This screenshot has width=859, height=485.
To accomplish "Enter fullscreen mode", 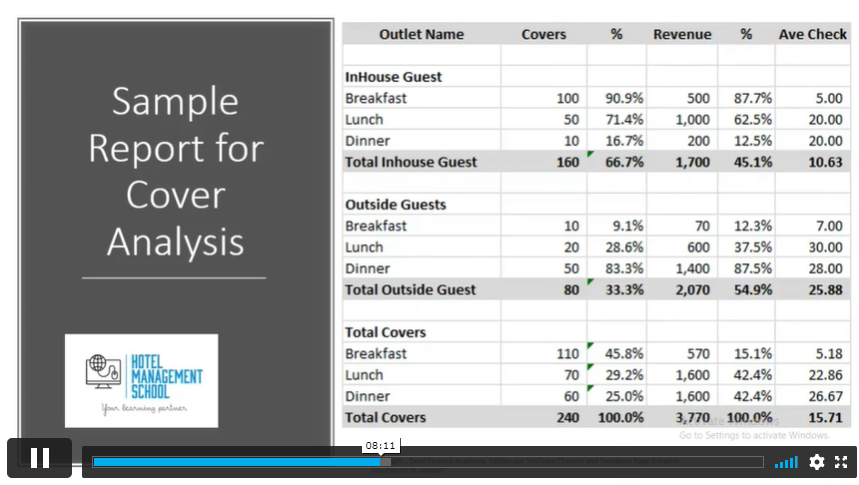I will [841, 462].
